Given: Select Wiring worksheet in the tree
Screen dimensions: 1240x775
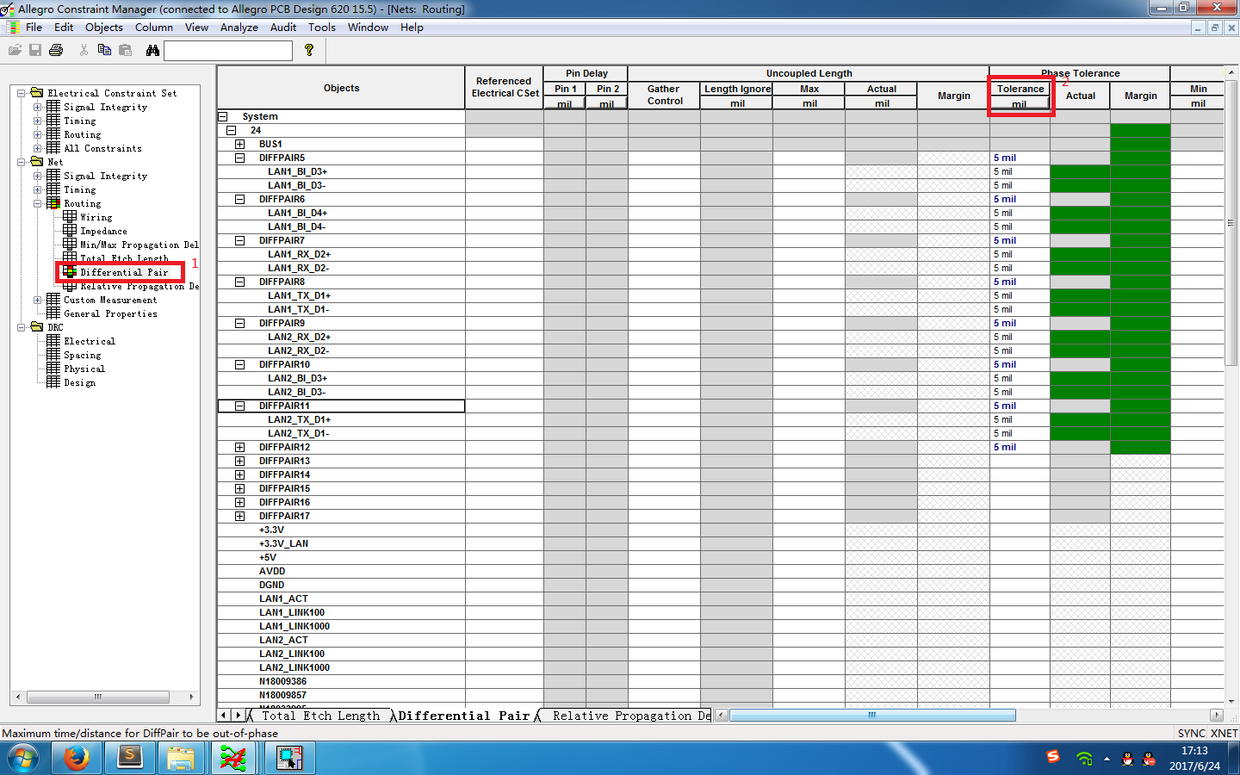Looking at the screenshot, I should pos(96,217).
